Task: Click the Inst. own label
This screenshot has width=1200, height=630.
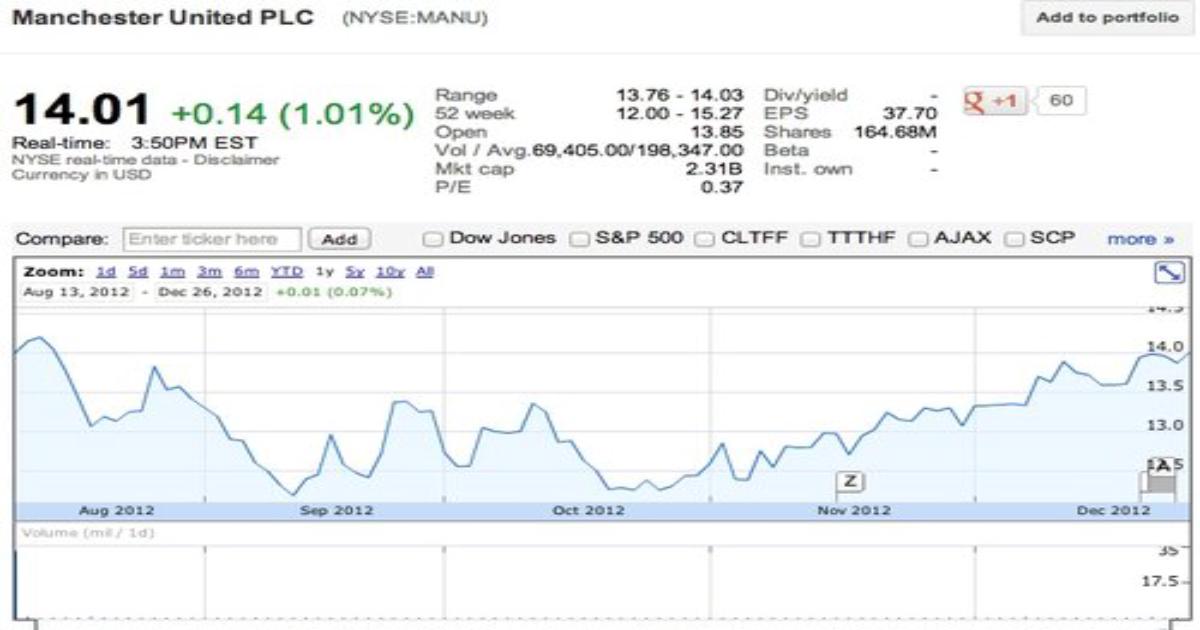Action: coord(809,169)
